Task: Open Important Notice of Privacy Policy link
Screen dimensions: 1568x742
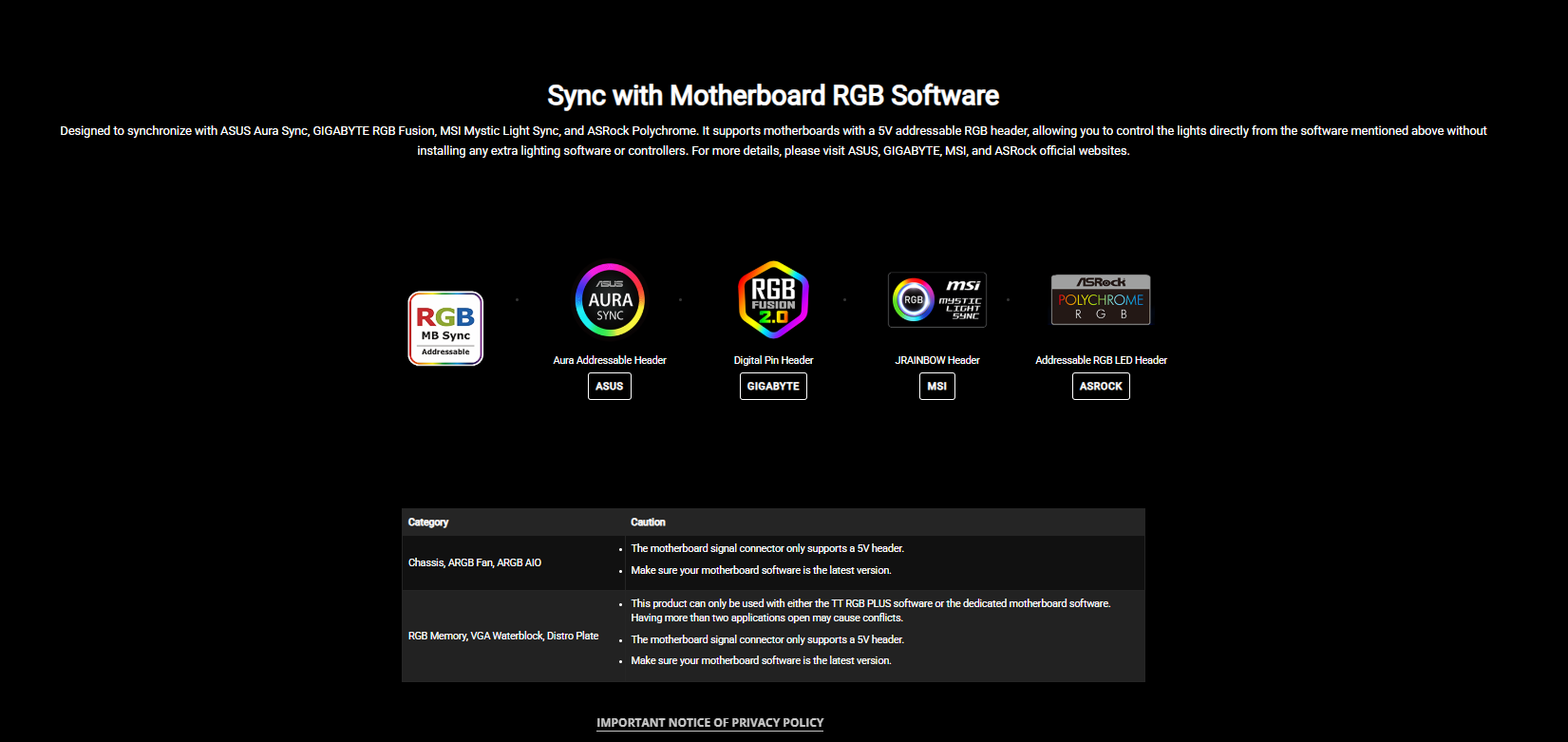Action: [x=709, y=723]
